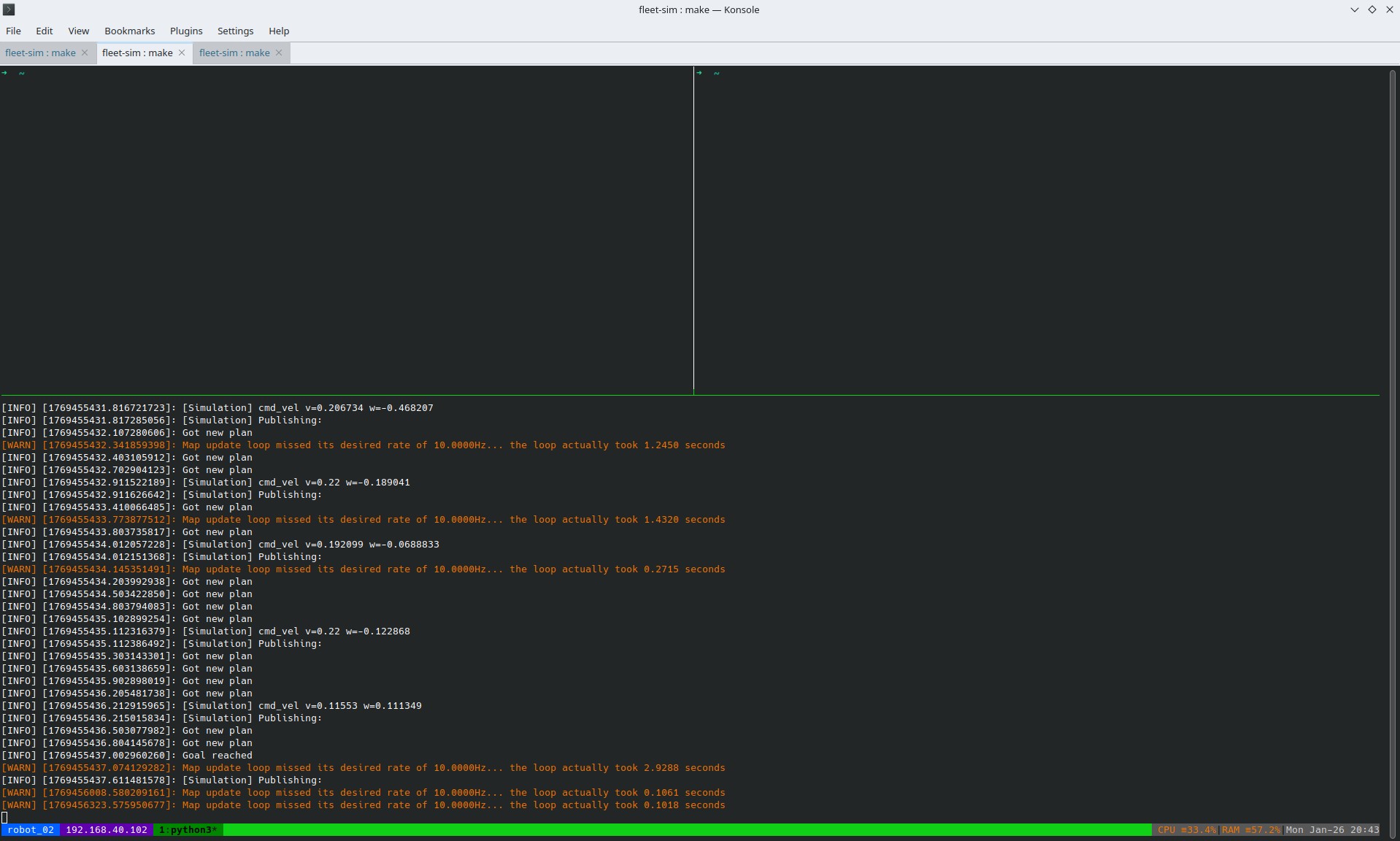Focus the top-right tmux pane
This screenshot has height=841, width=1400.
[1036, 230]
